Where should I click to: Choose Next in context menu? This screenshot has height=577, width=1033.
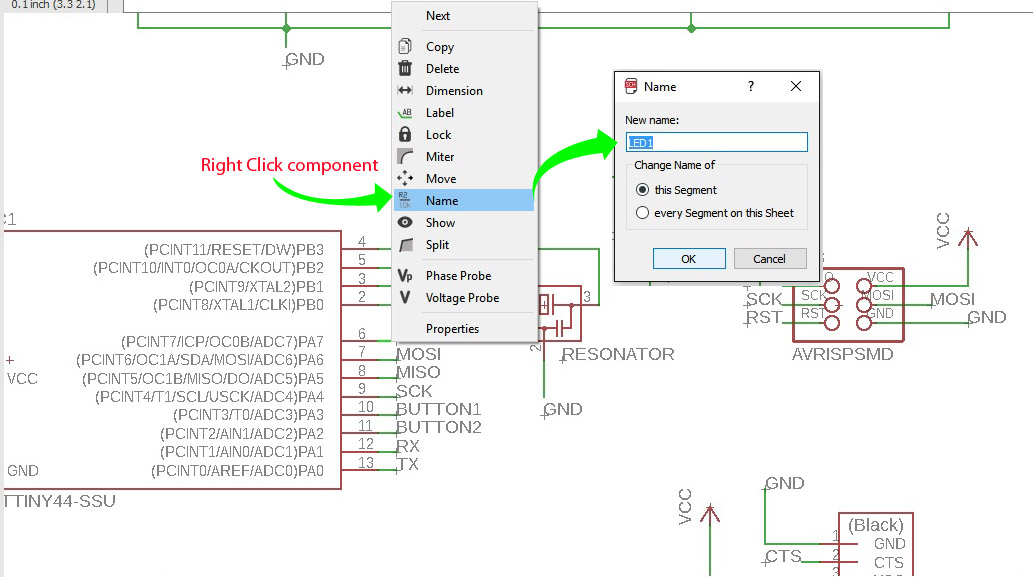[464, 16]
